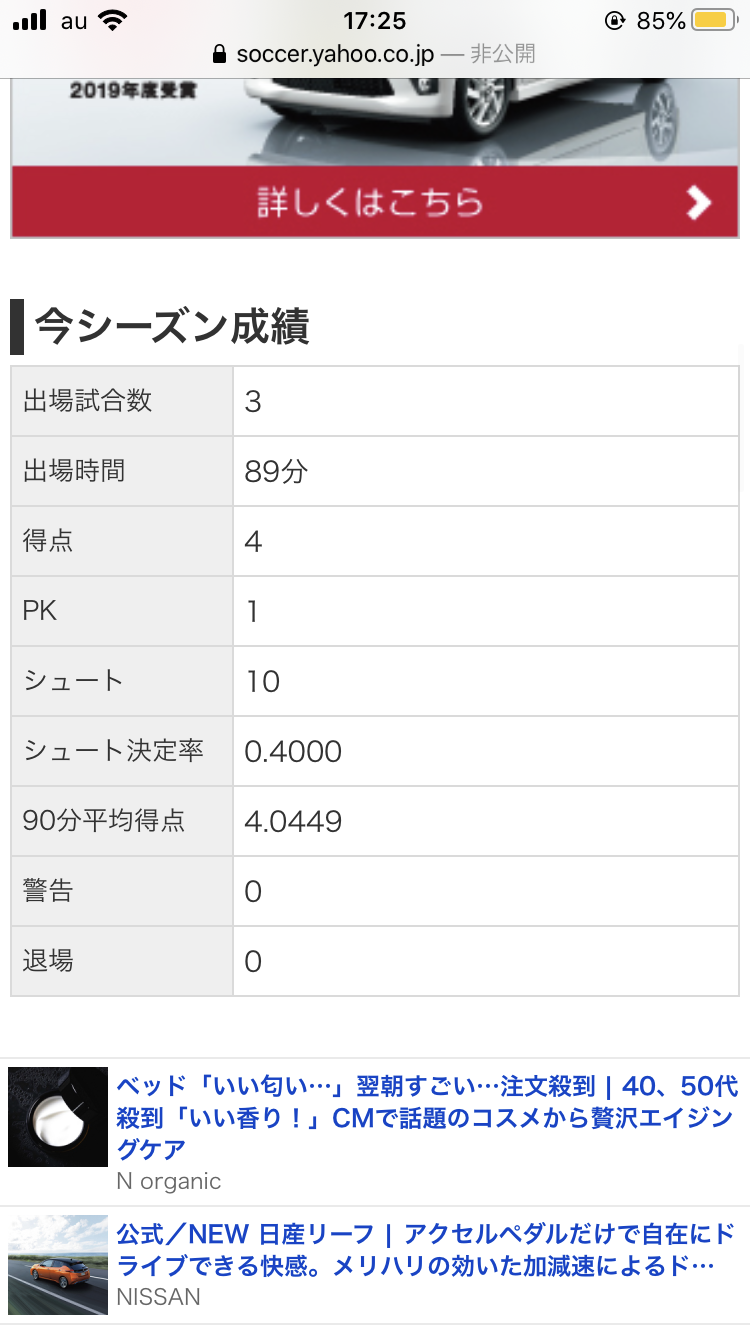The height and width of the screenshot is (1334, 750).
Task: Tap the 出場試合数 table row
Action: (x=375, y=401)
